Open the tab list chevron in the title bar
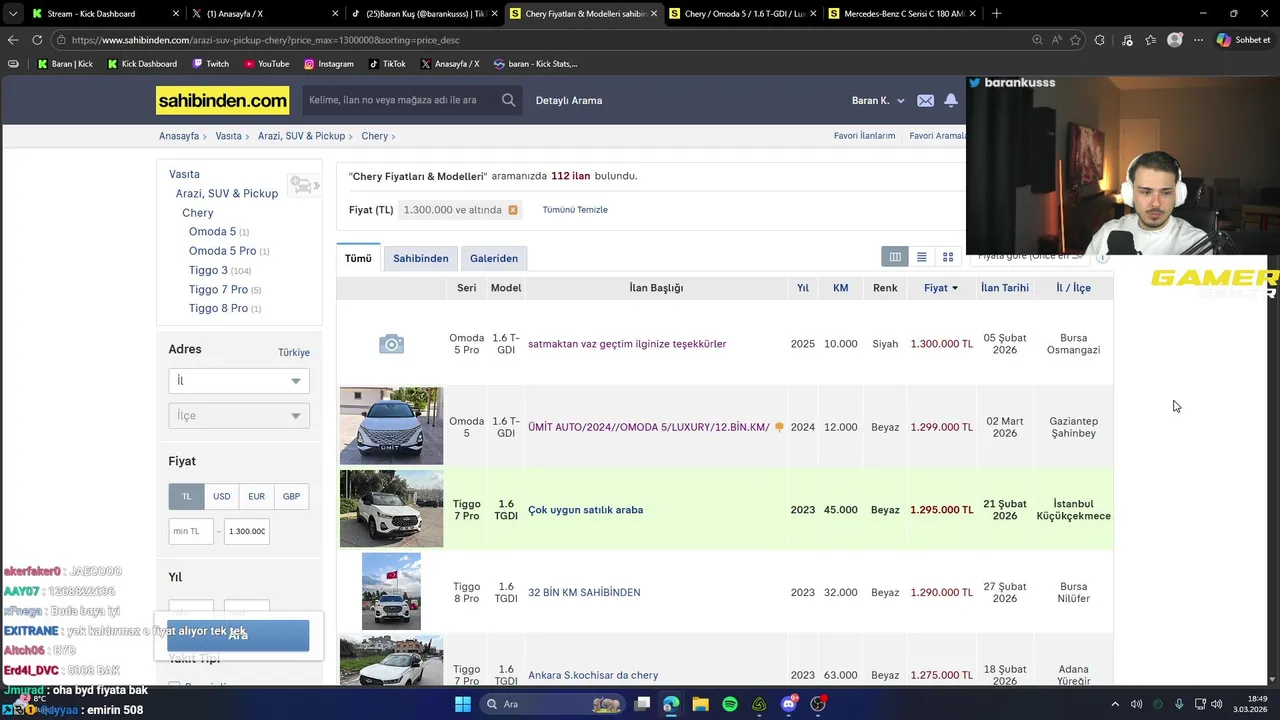This screenshot has height=720, width=1280. 13,14
